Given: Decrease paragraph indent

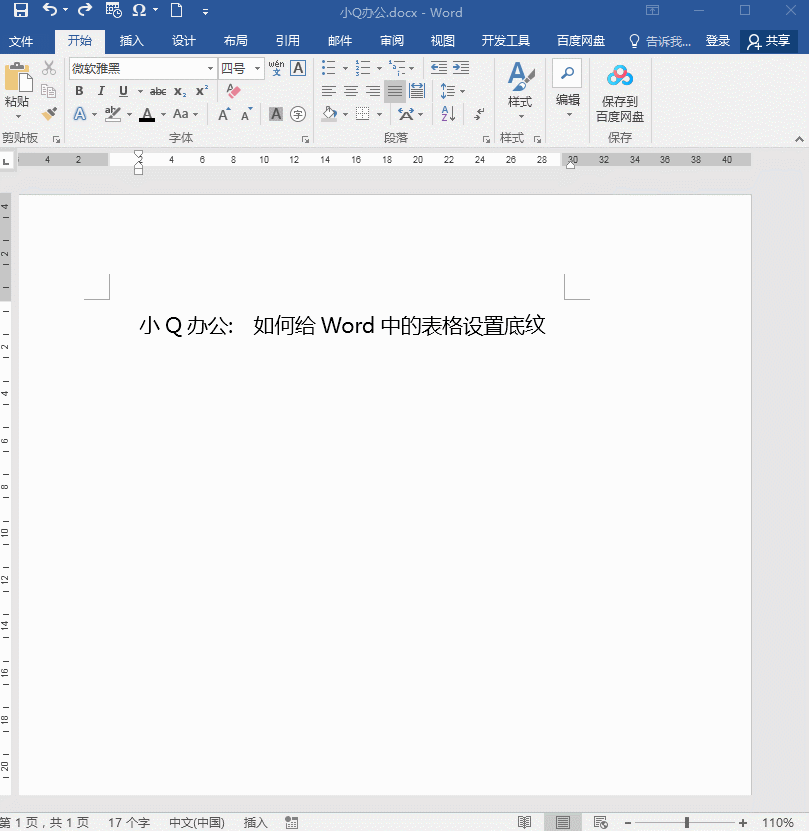Looking at the screenshot, I should tap(438, 68).
